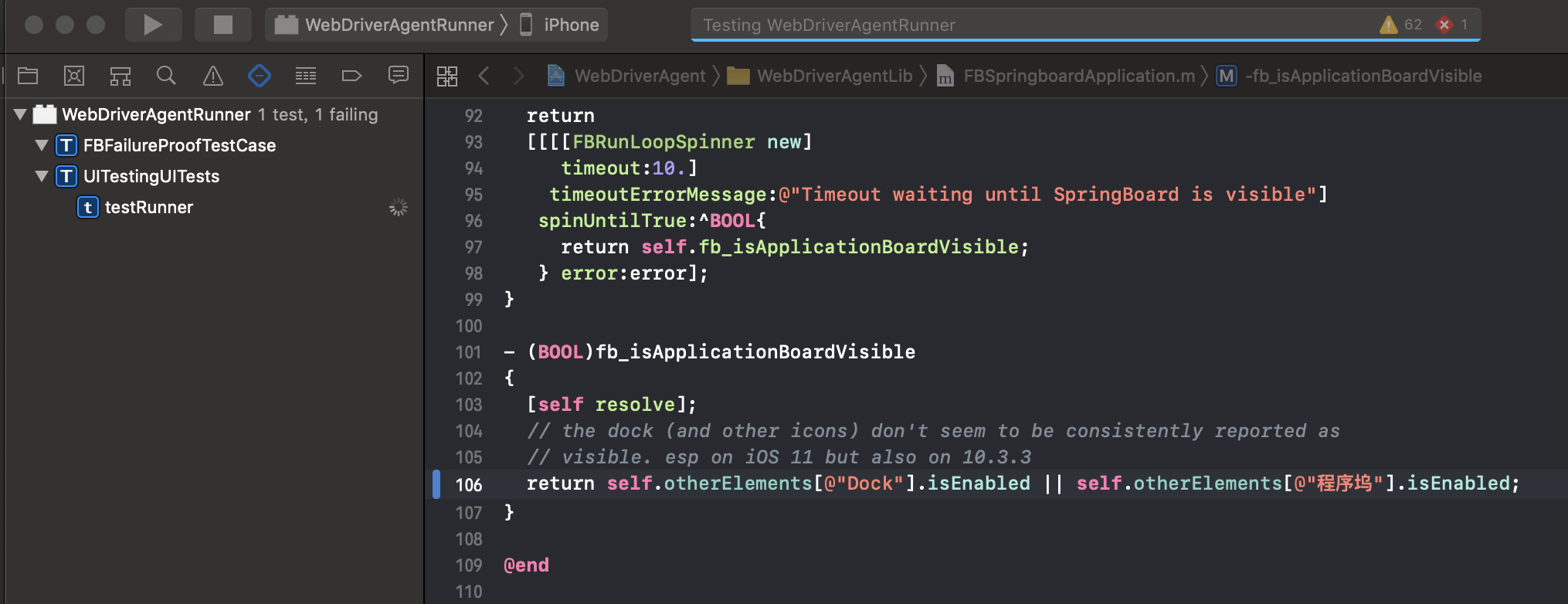Stop the running test
This screenshot has height=604, width=1568.
(x=222, y=25)
